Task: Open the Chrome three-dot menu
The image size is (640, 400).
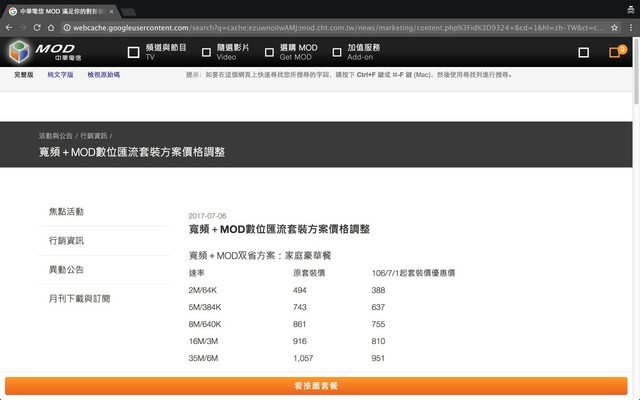Action: (x=631, y=28)
